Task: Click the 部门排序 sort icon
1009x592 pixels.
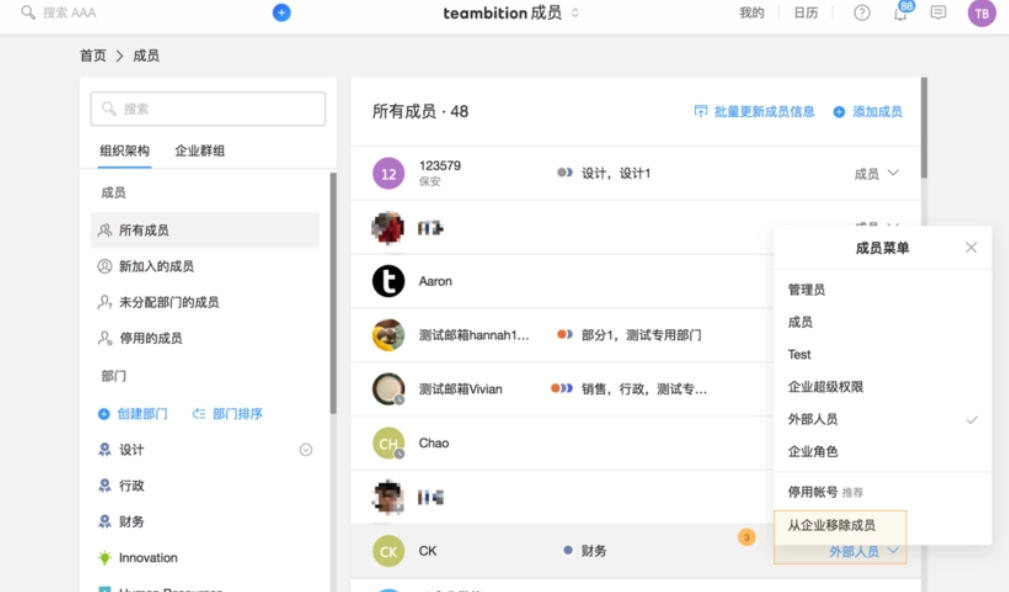Action: click(x=199, y=414)
